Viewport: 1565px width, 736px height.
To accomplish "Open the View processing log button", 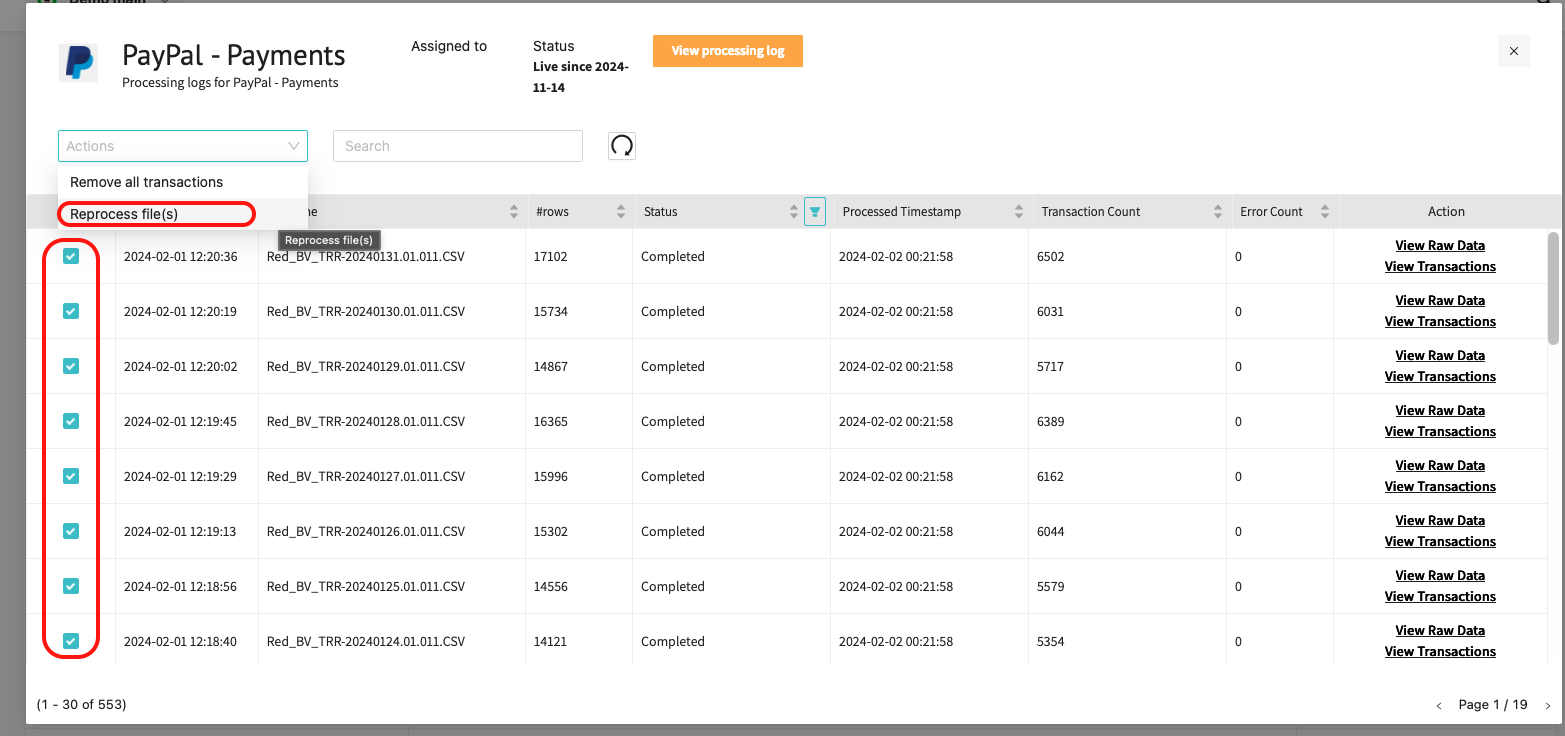I will [x=727, y=51].
